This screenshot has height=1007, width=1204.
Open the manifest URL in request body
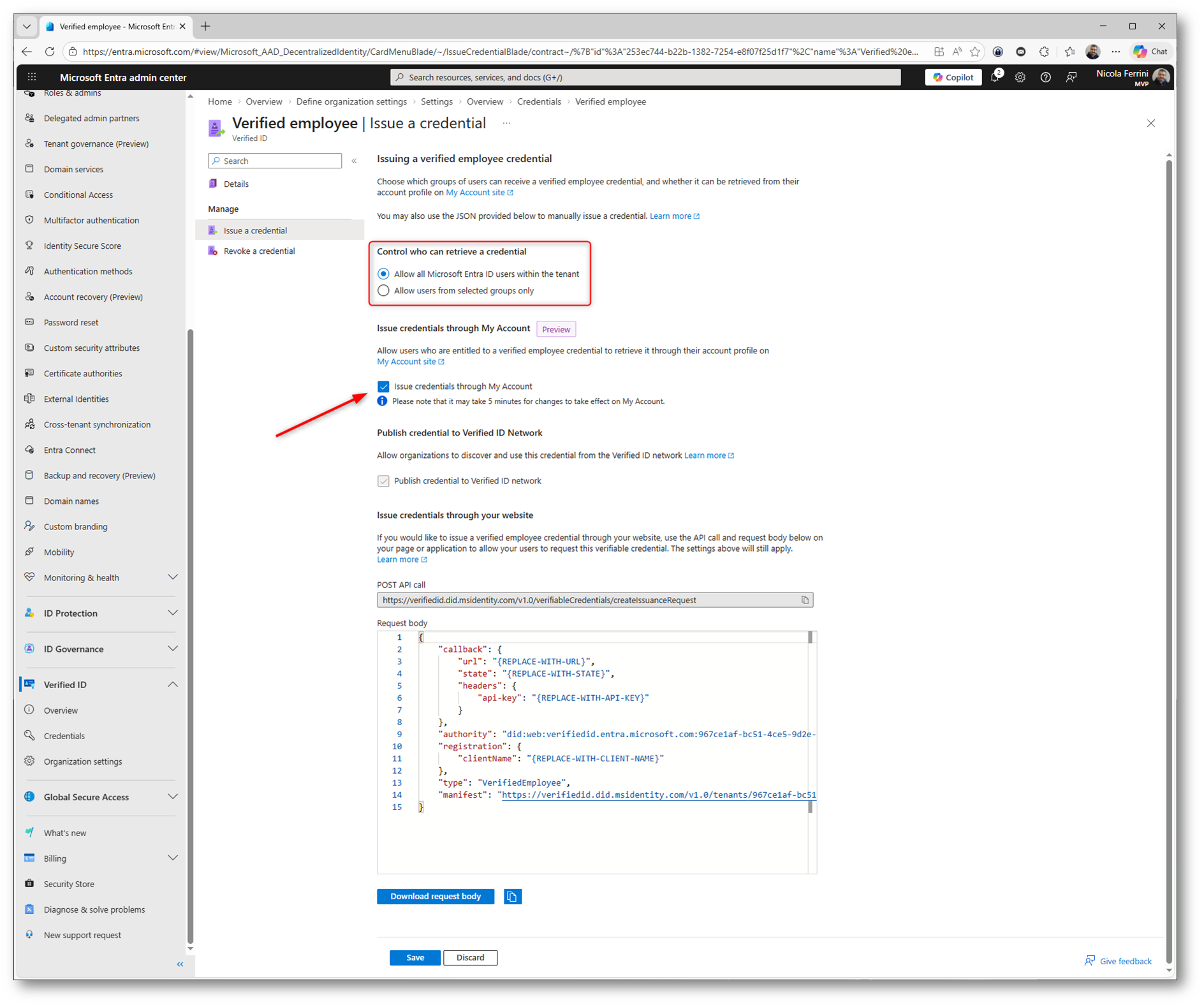[659, 795]
